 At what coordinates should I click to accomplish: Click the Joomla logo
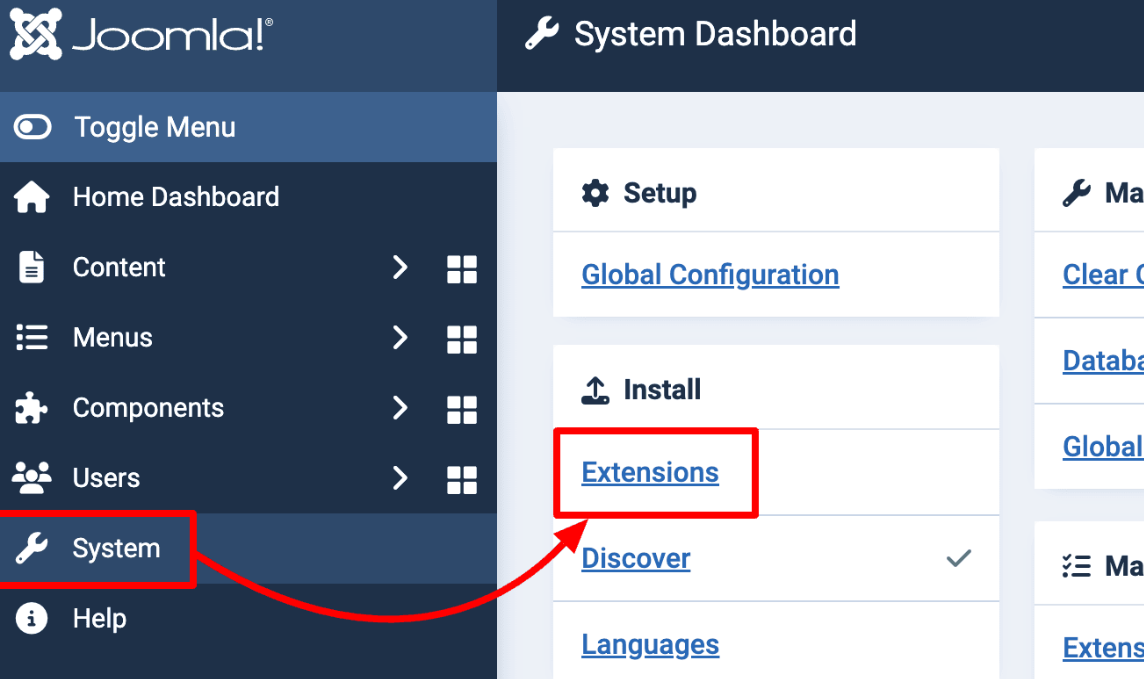[x=141, y=38]
